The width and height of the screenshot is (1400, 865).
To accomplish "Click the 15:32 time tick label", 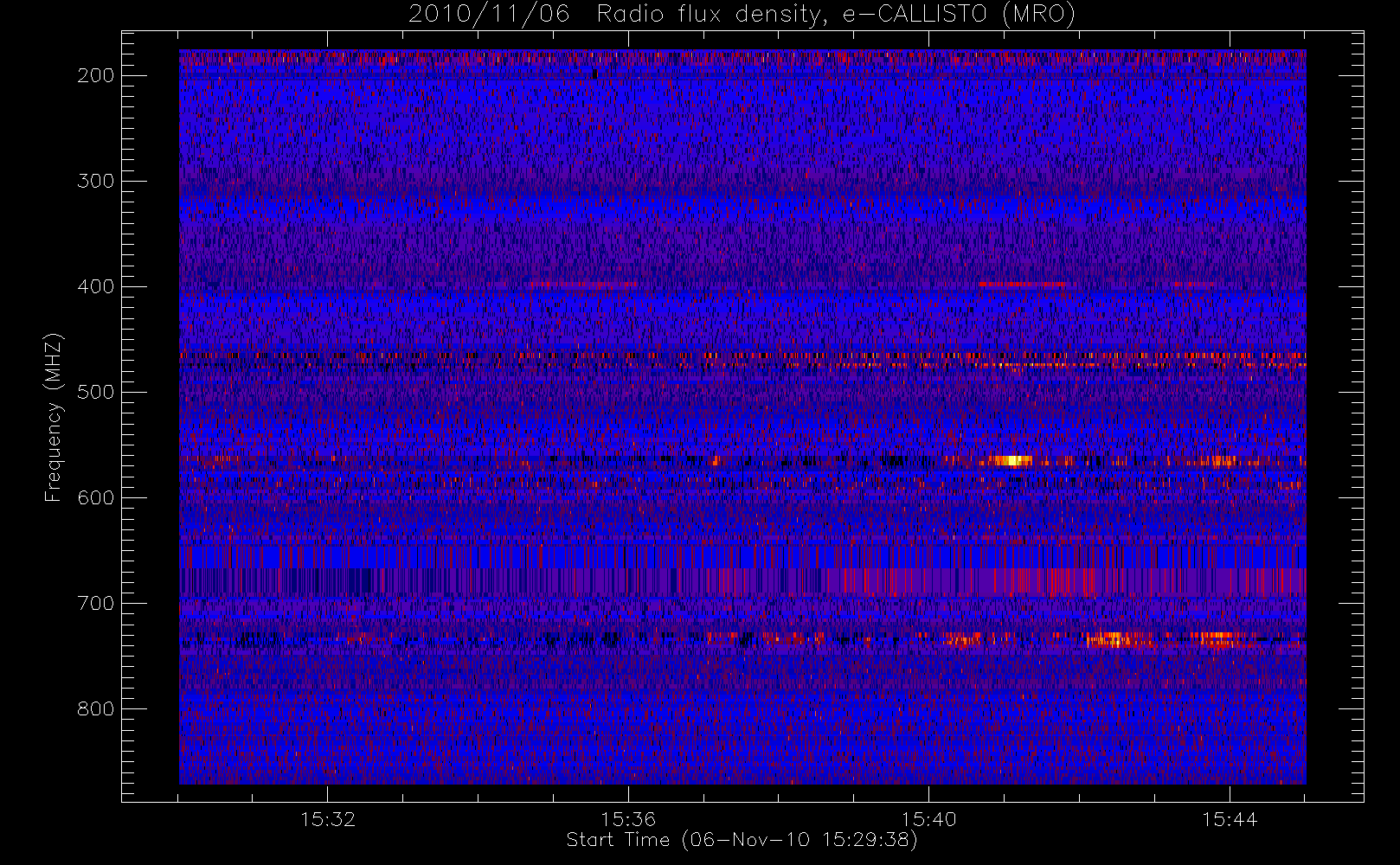I will (x=328, y=818).
